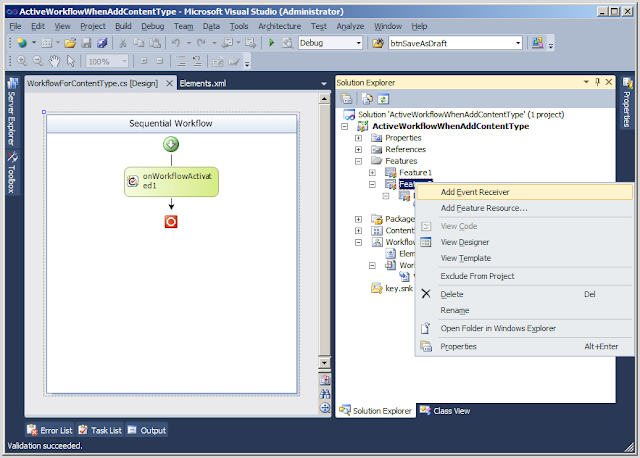Choose Rename in the context menu
The image size is (640, 458).
[524, 310]
